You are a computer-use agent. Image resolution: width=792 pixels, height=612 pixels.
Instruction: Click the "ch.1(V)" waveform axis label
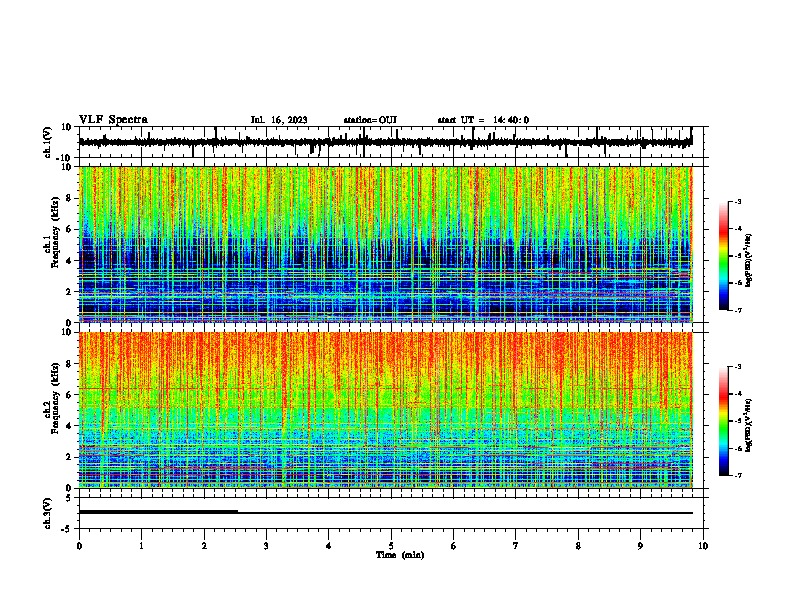tap(48, 142)
